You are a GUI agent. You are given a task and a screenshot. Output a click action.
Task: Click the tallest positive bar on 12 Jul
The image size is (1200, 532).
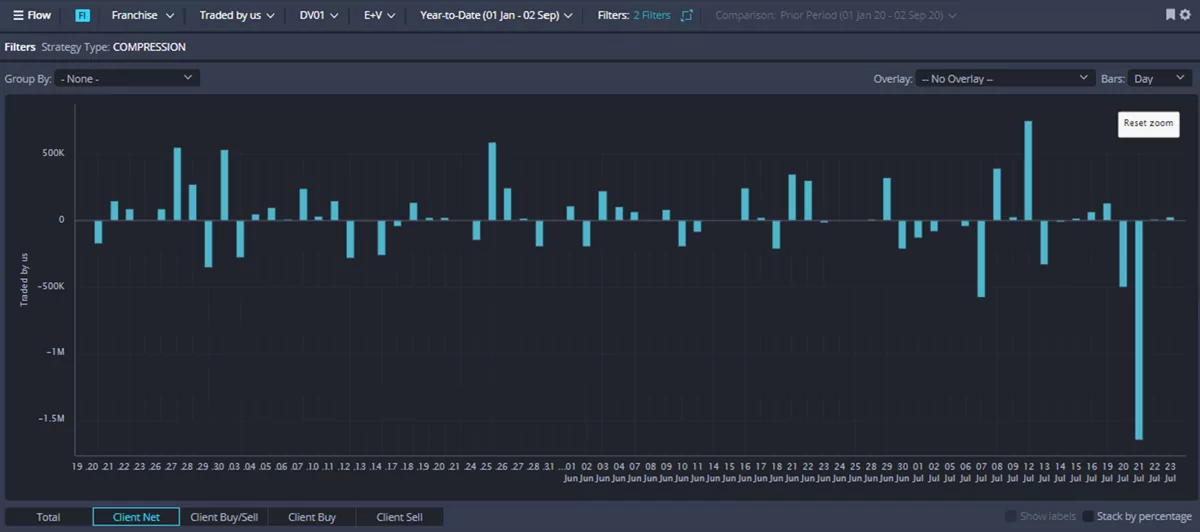tap(1028, 171)
